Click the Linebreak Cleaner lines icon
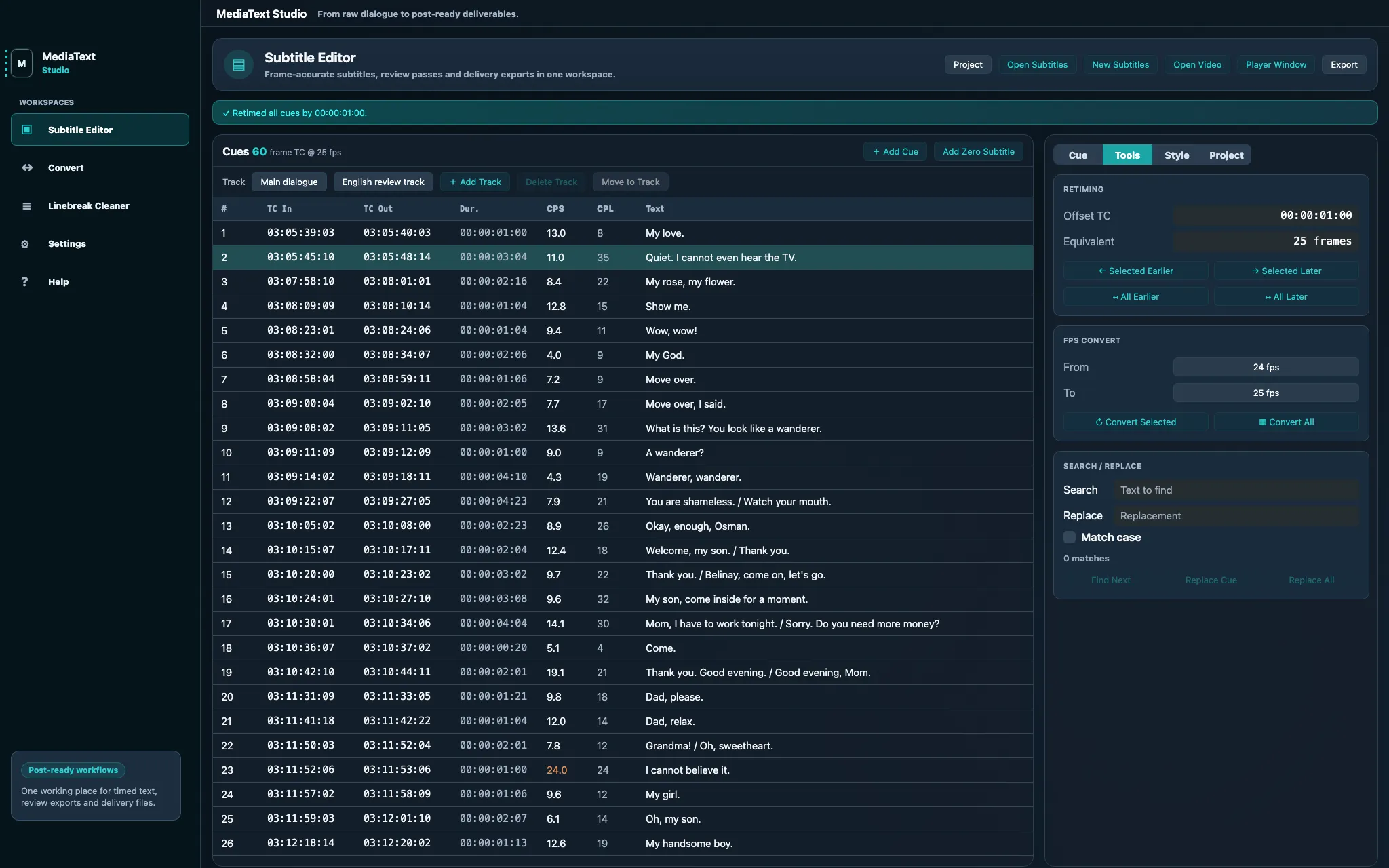Screen dimensions: 1389x868 click(x=27, y=205)
